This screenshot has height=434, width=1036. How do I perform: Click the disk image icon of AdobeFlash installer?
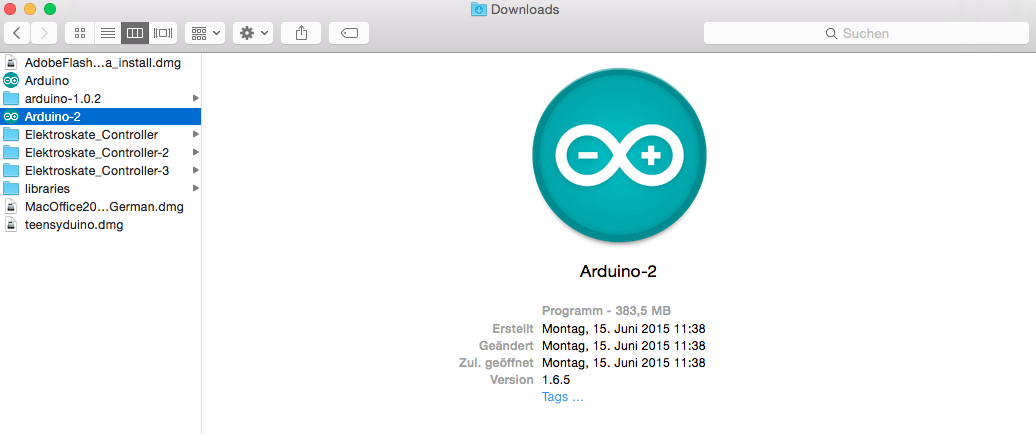click(x=11, y=63)
